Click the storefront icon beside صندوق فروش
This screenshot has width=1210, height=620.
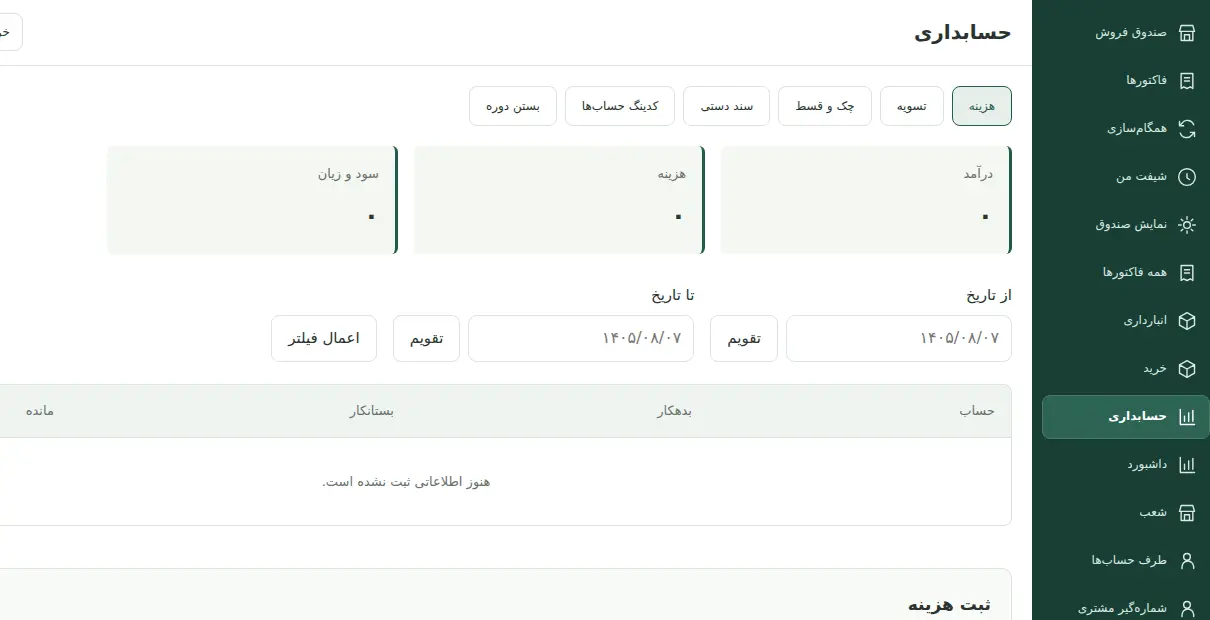(1187, 33)
